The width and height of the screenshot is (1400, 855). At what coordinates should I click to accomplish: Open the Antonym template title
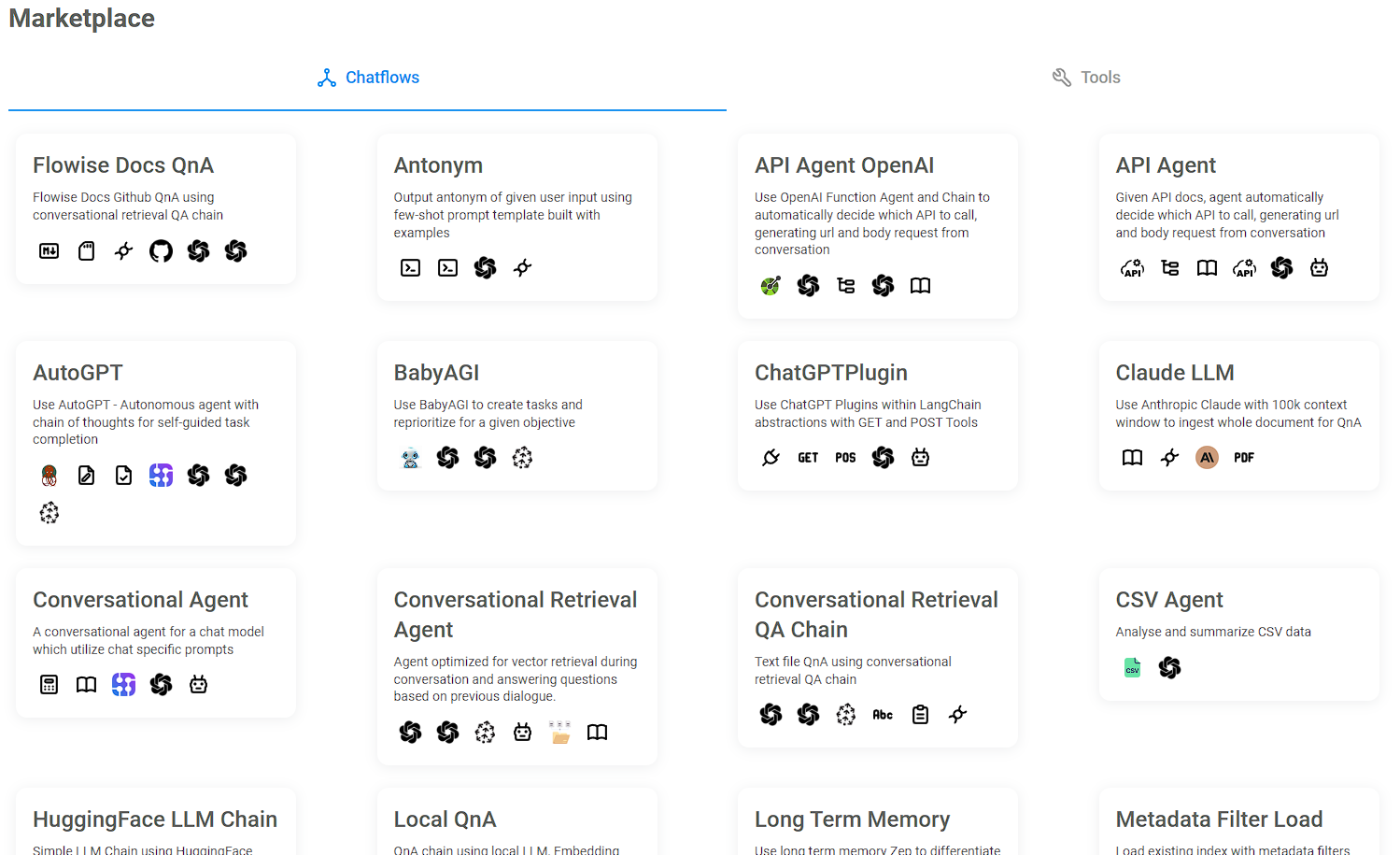tap(438, 165)
